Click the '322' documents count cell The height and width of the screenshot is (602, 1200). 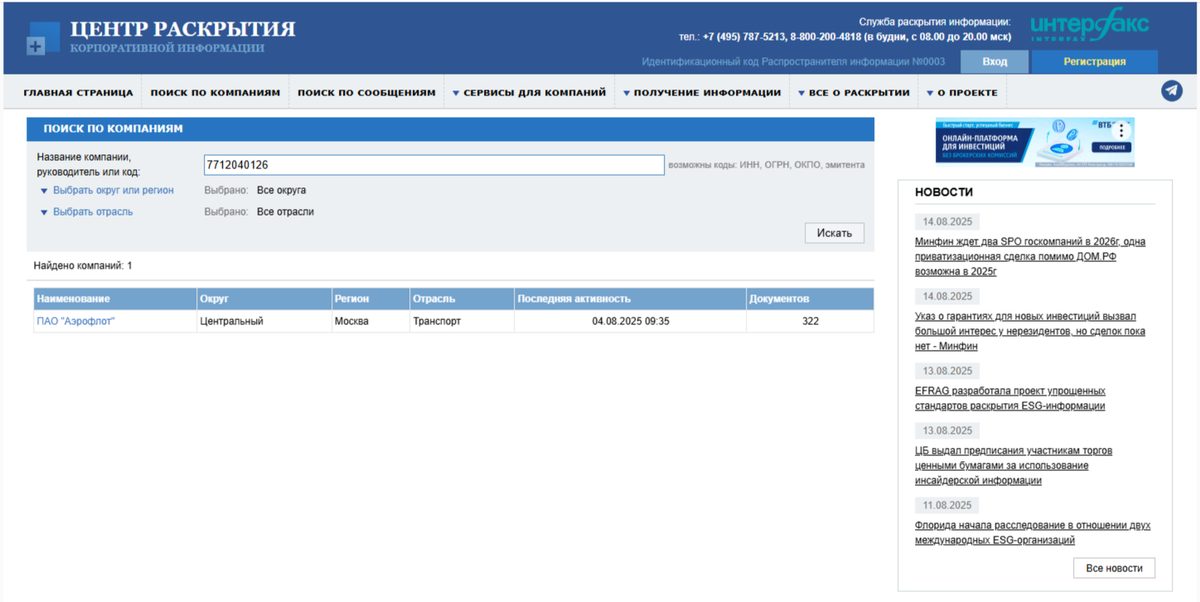(x=810, y=321)
